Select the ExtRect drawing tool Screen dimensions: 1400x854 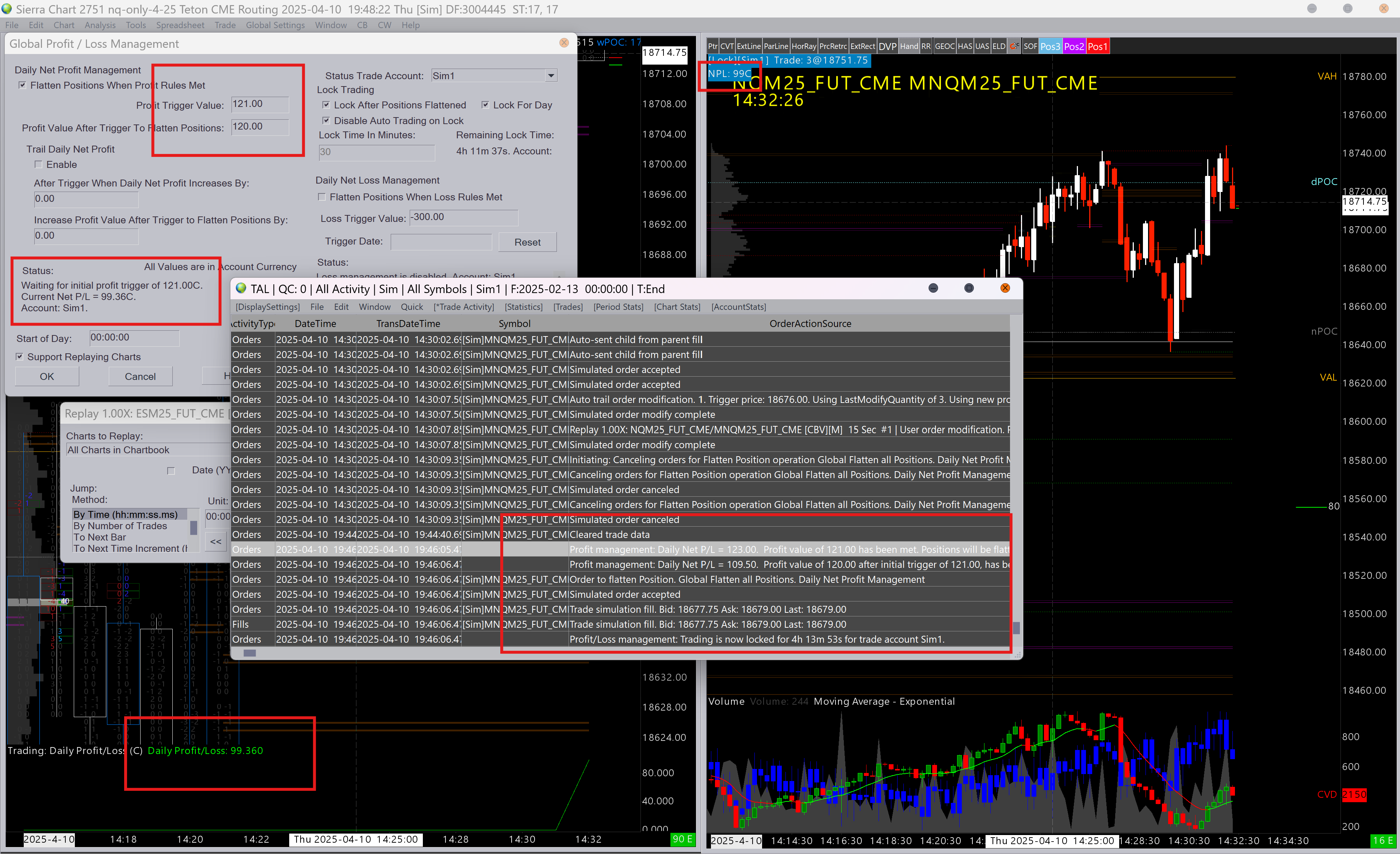point(862,47)
